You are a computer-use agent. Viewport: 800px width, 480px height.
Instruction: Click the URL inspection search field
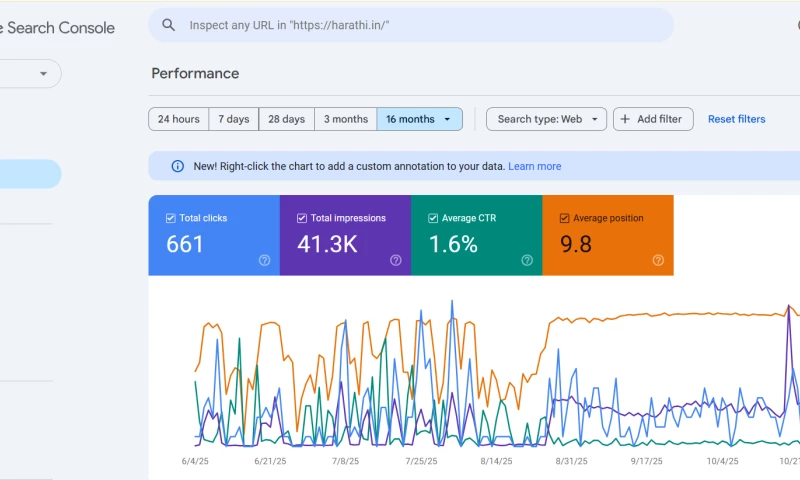[411, 25]
